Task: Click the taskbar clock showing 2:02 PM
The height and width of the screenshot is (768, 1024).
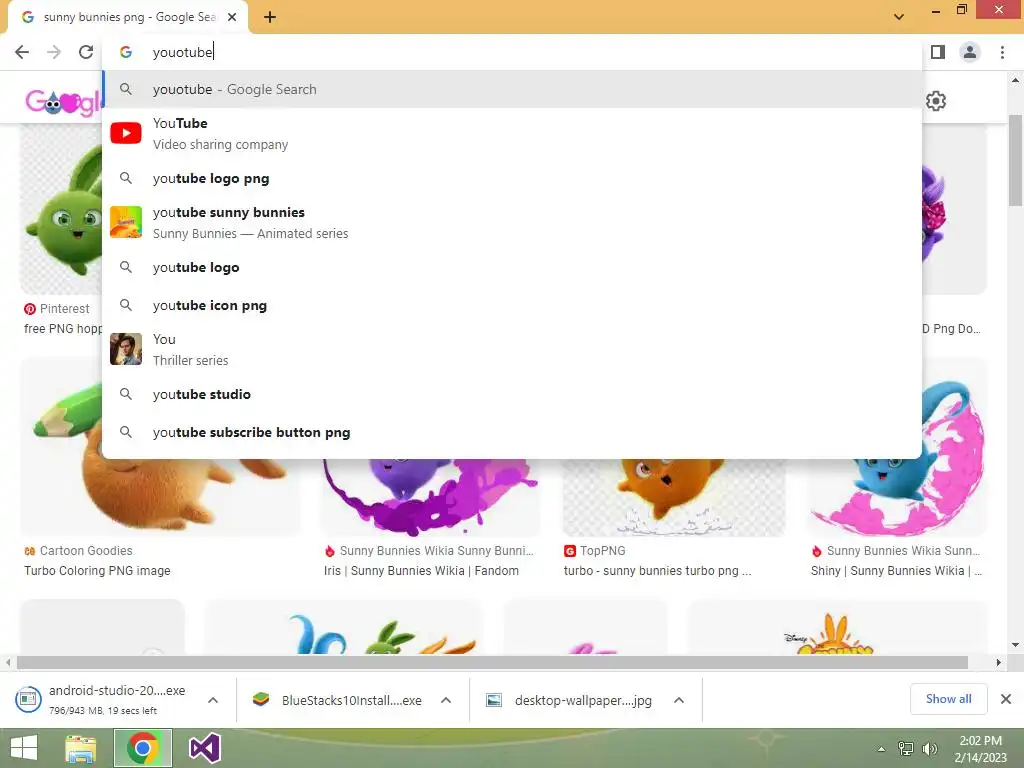Action: (980, 748)
